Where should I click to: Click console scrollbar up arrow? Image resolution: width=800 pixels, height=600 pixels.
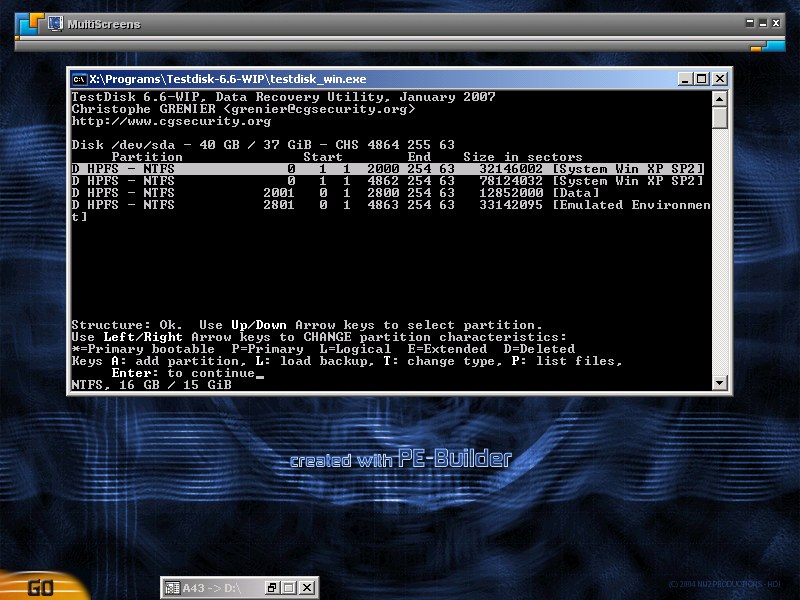click(719, 99)
